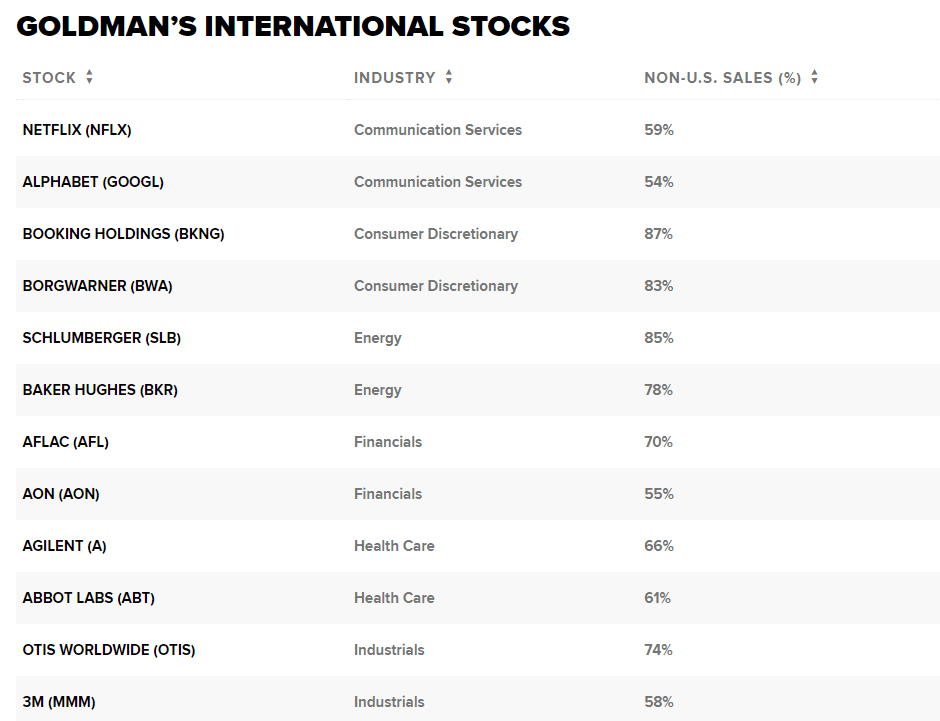This screenshot has height=721, width=940.
Task: Click the 3M (MMM) stock name
Action: [59, 702]
